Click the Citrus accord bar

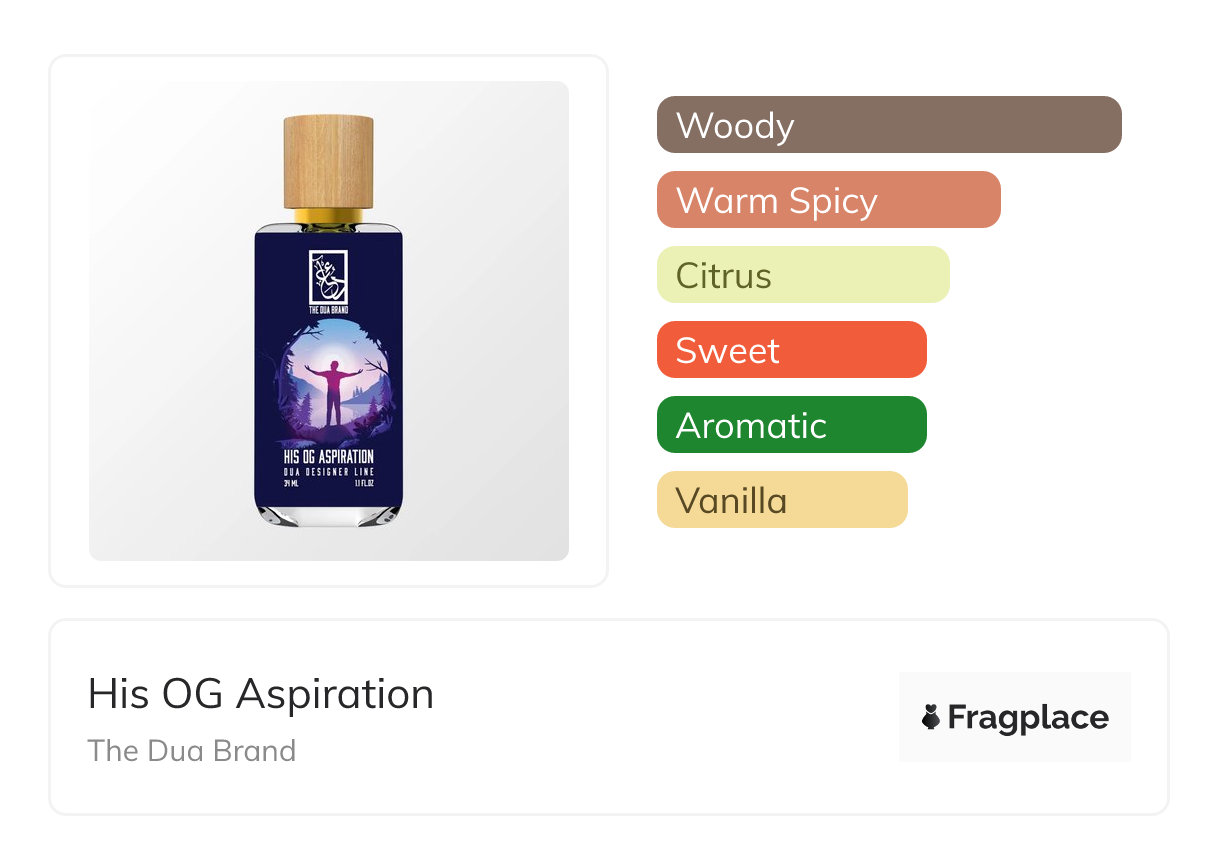pos(802,275)
